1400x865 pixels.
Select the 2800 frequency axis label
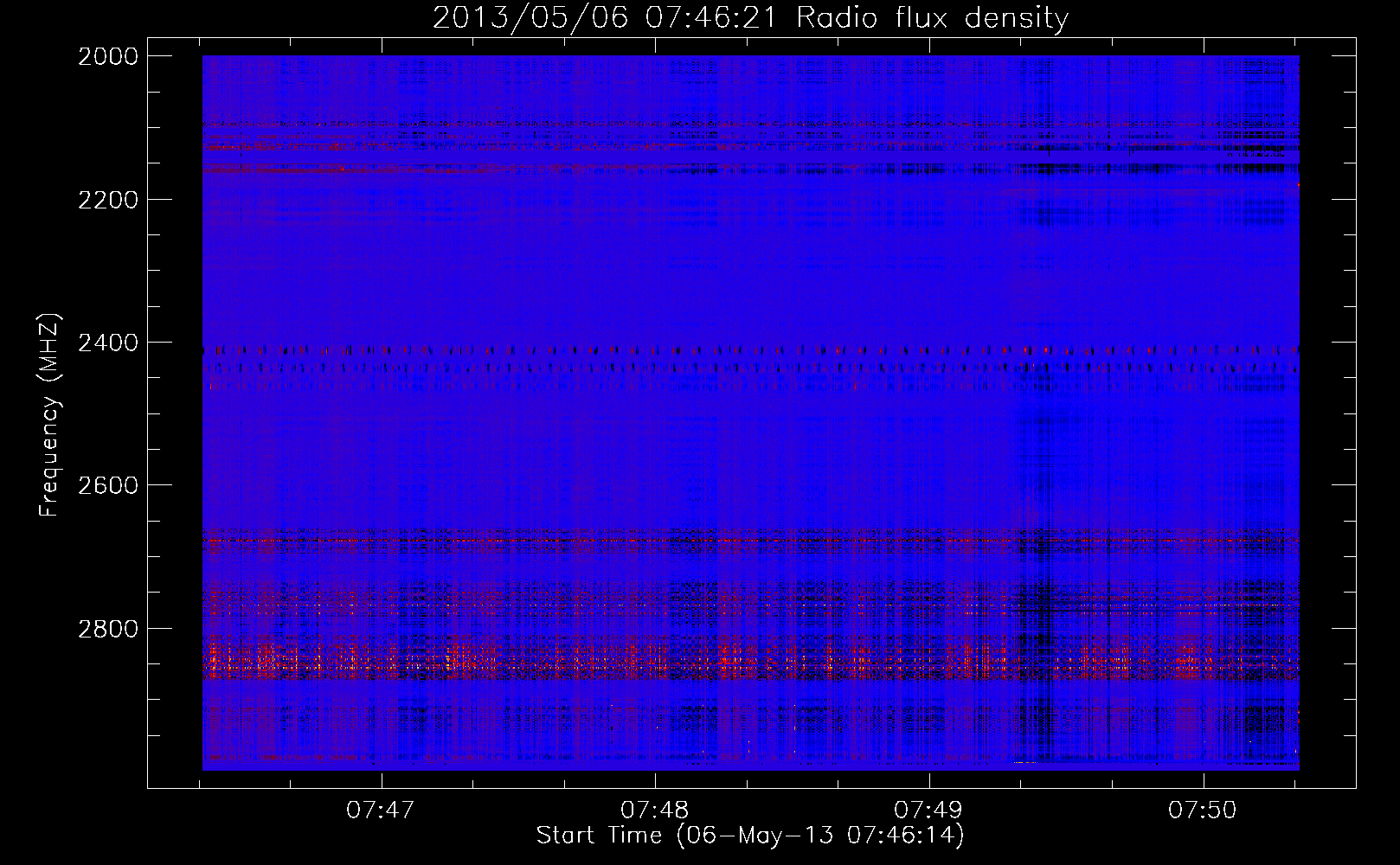click(108, 628)
